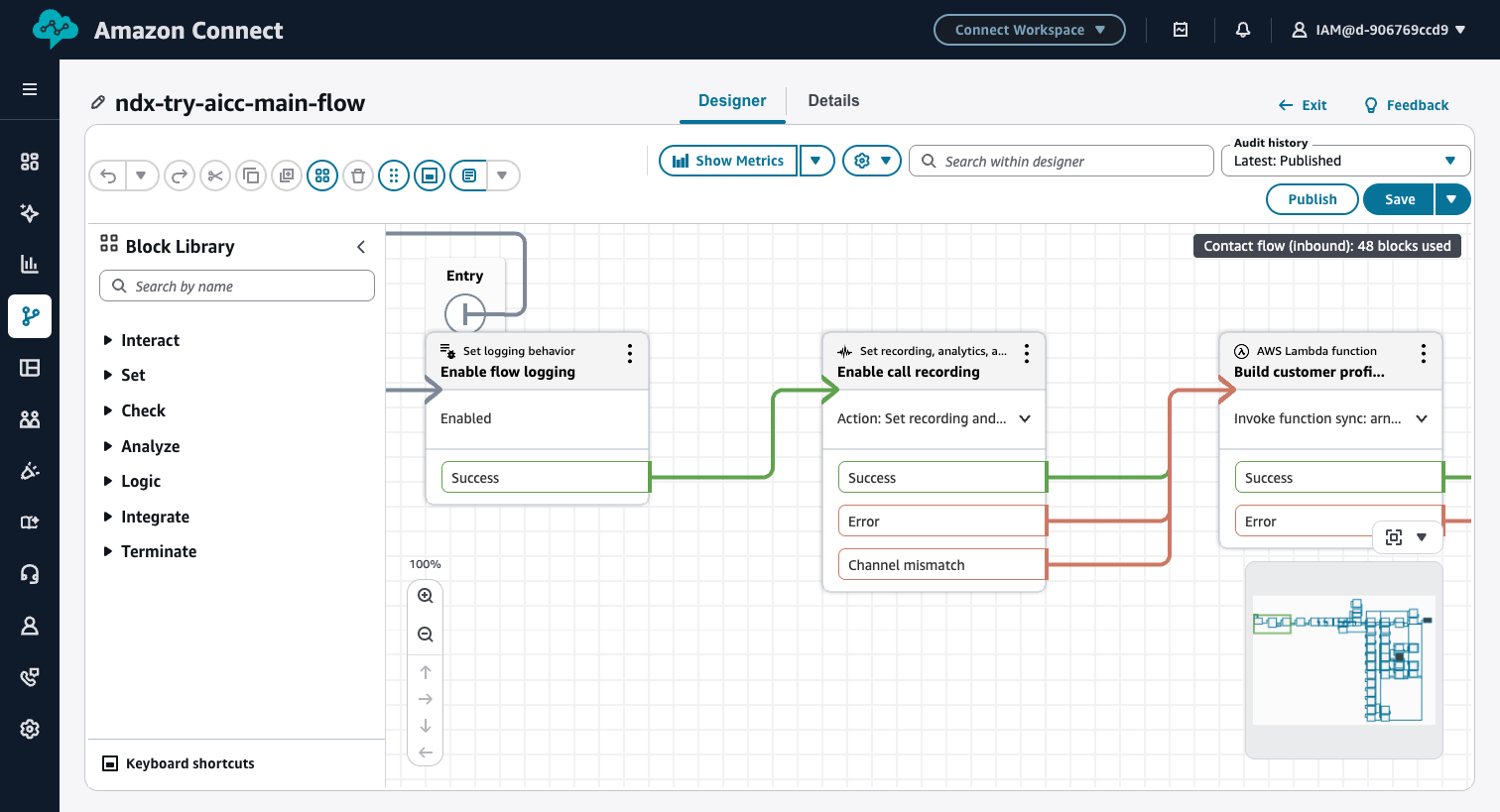Open the settings gear in the sidebar
This screenshot has height=812, width=1500.
pyautogui.click(x=30, y=729)
